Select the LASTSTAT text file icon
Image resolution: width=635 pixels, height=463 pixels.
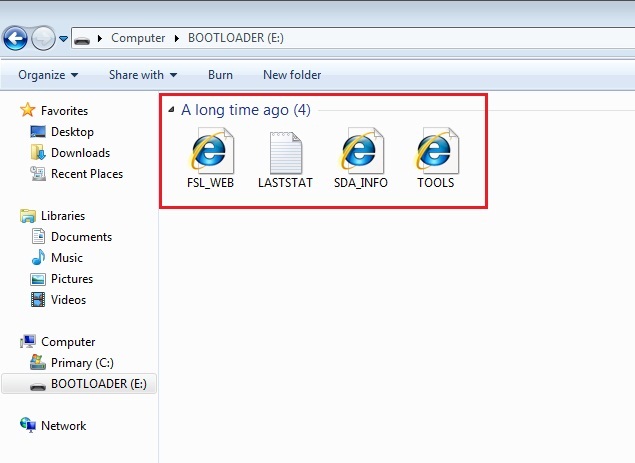[286, 152]
